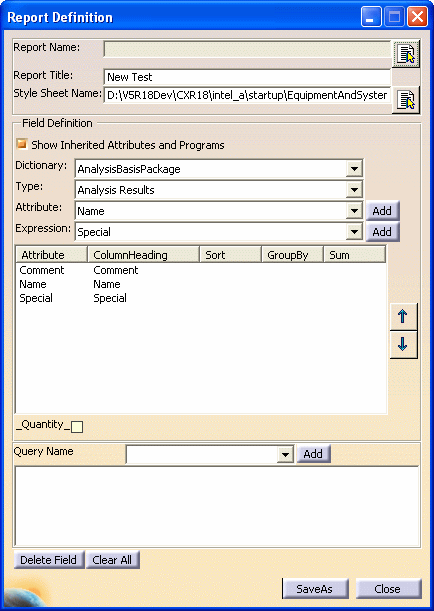The width and height of the screenshot is (434, 611).
Task: Open the browse icon beside Style Sheet Name
Action: (x=406, y=100)
